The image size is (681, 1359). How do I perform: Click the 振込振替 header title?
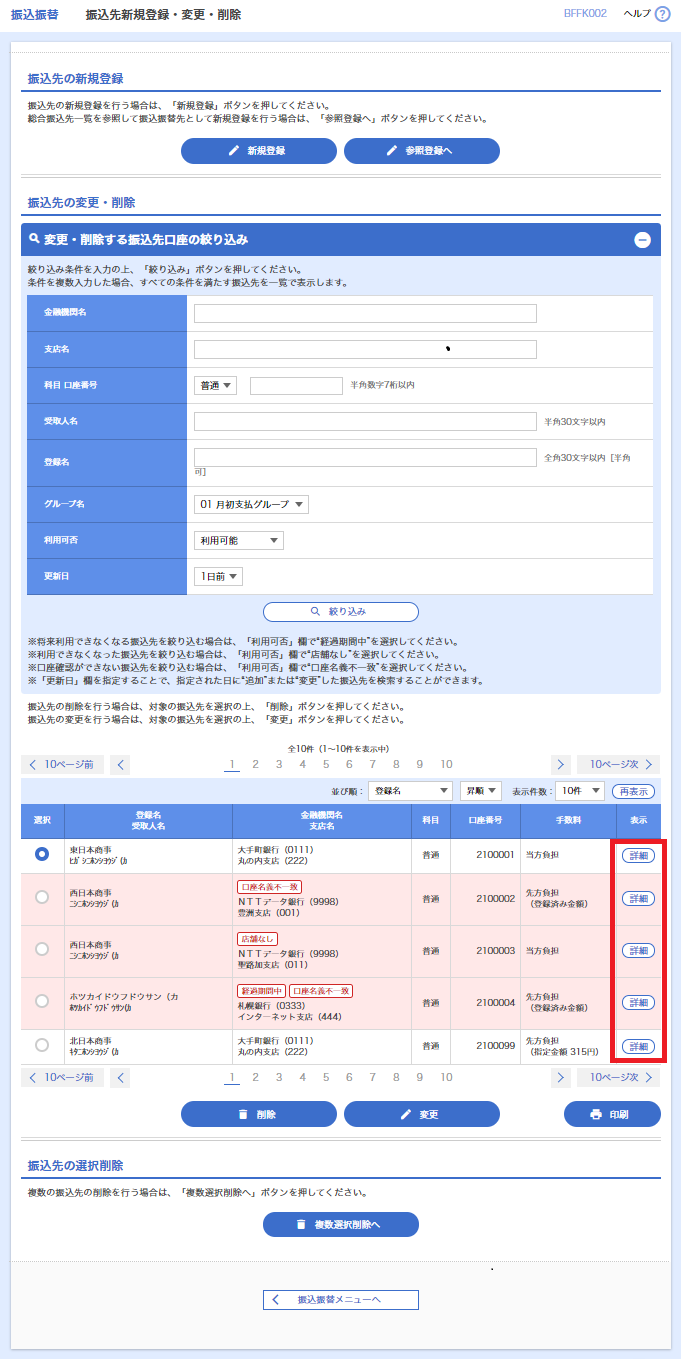(34, 15)
